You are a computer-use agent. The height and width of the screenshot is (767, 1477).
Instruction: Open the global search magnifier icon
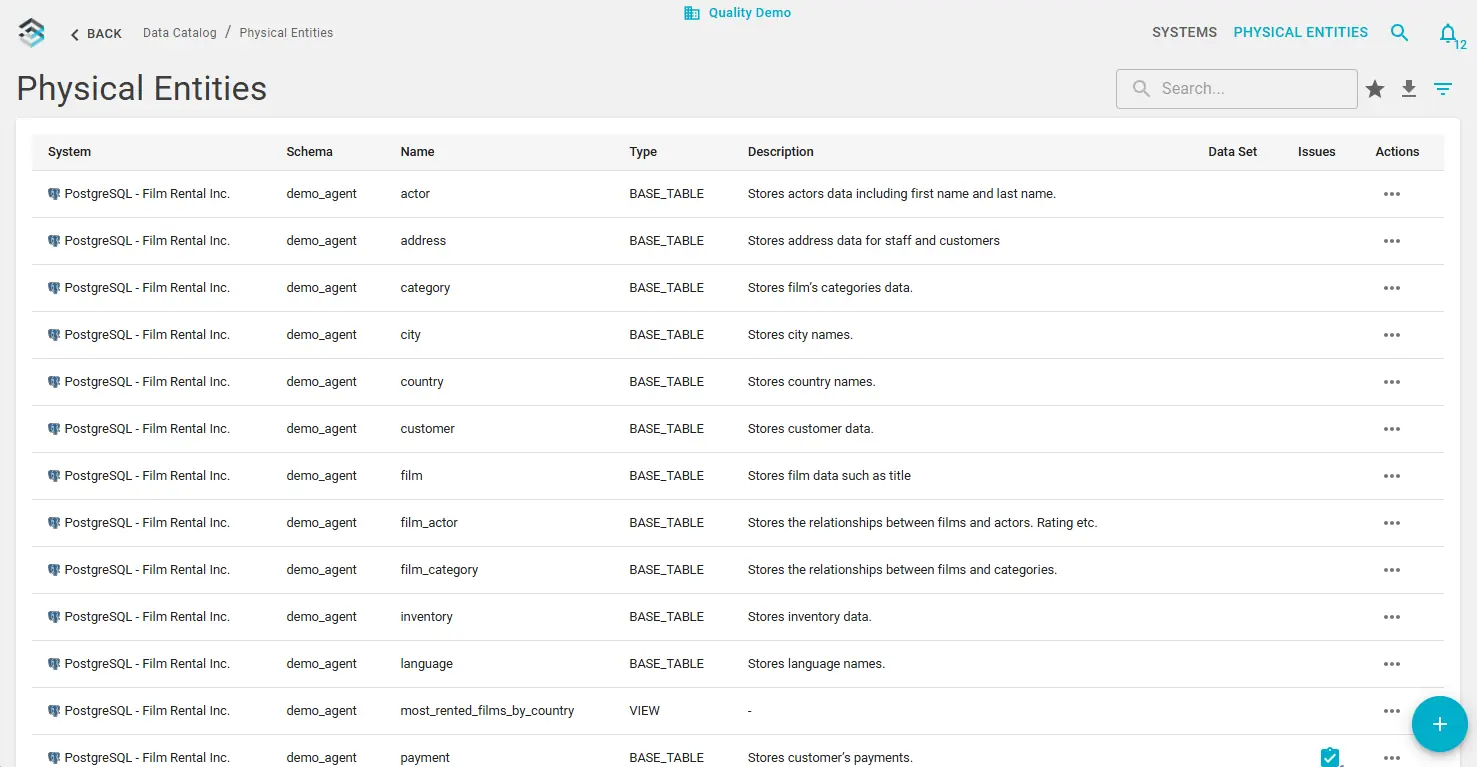coord(1399,33)
